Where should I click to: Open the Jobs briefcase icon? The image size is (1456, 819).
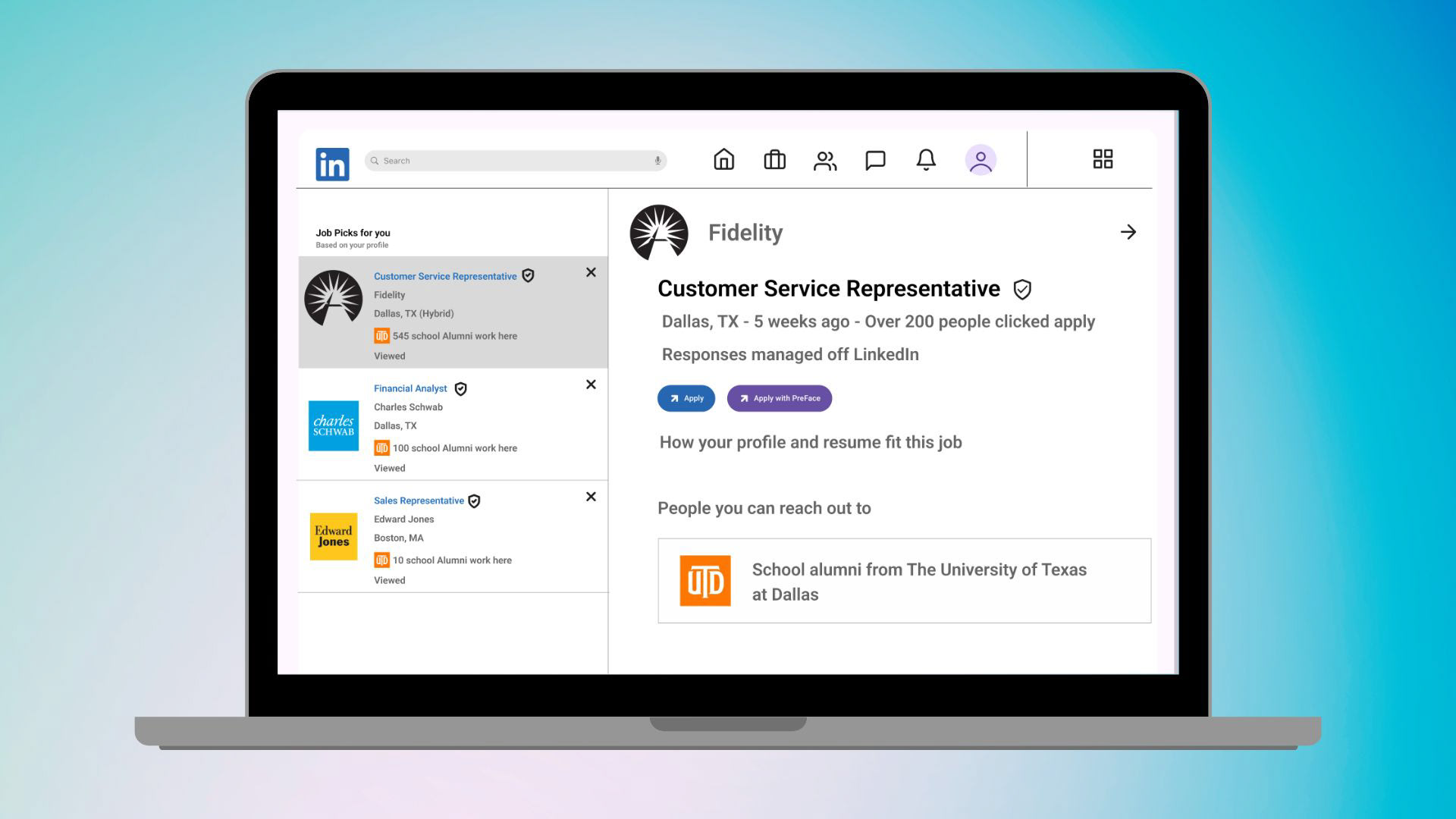click(774, 160)
